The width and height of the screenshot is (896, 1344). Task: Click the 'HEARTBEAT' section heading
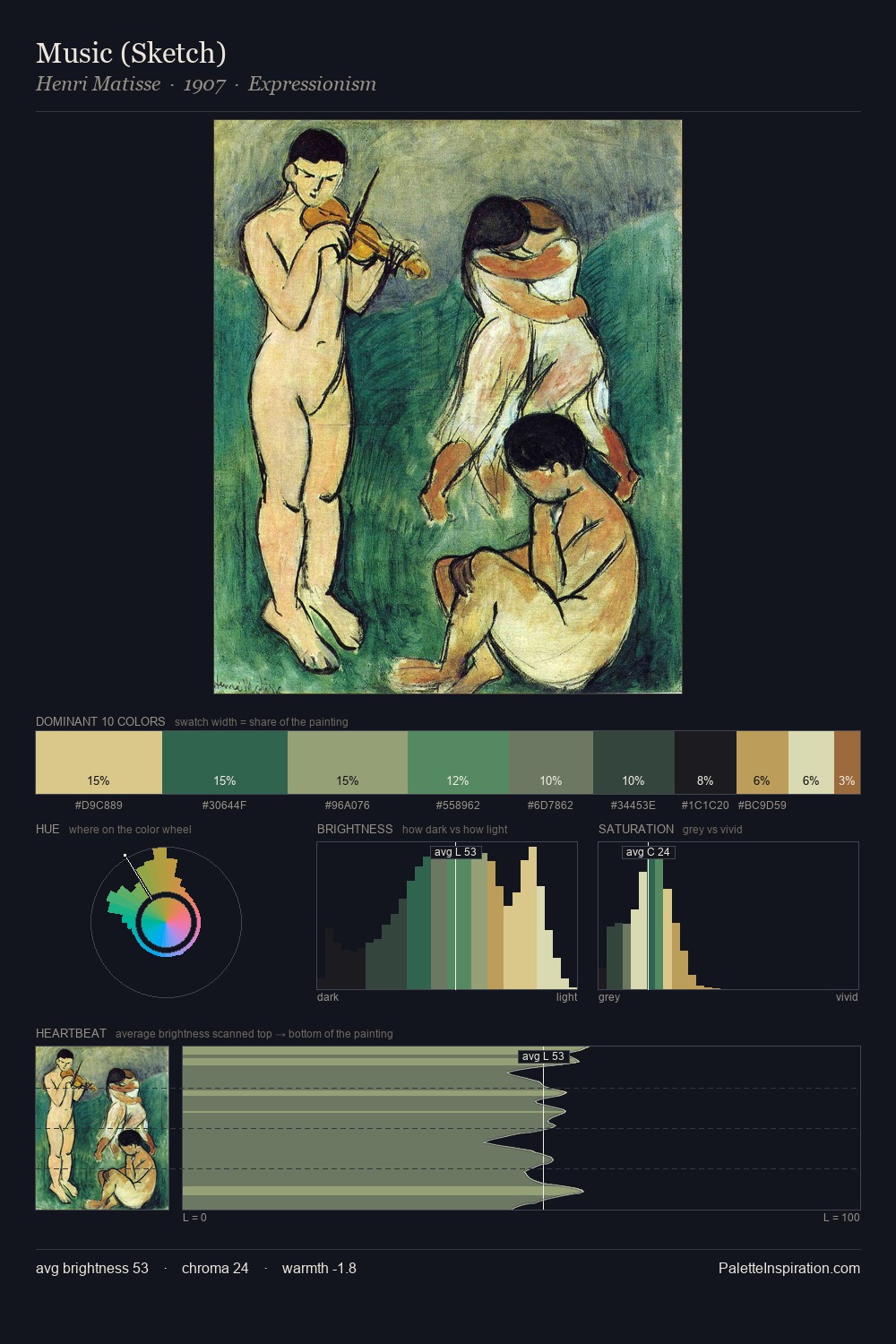[x=71, y=1033]
